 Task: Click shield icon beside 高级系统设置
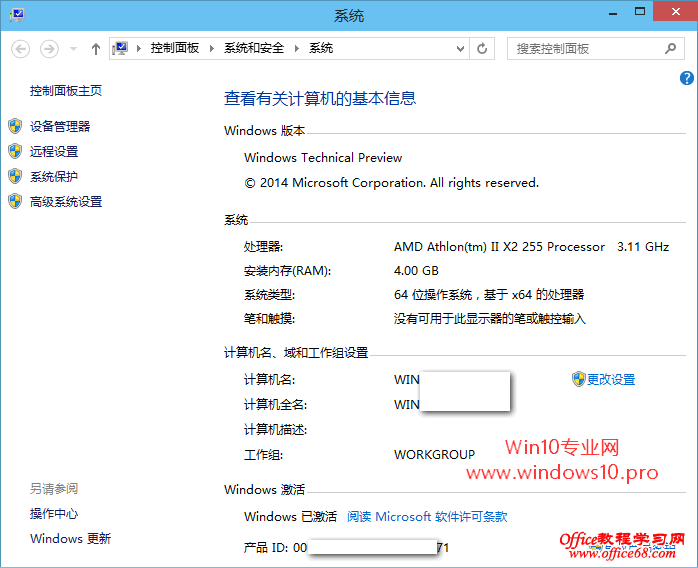click(15, 201)
